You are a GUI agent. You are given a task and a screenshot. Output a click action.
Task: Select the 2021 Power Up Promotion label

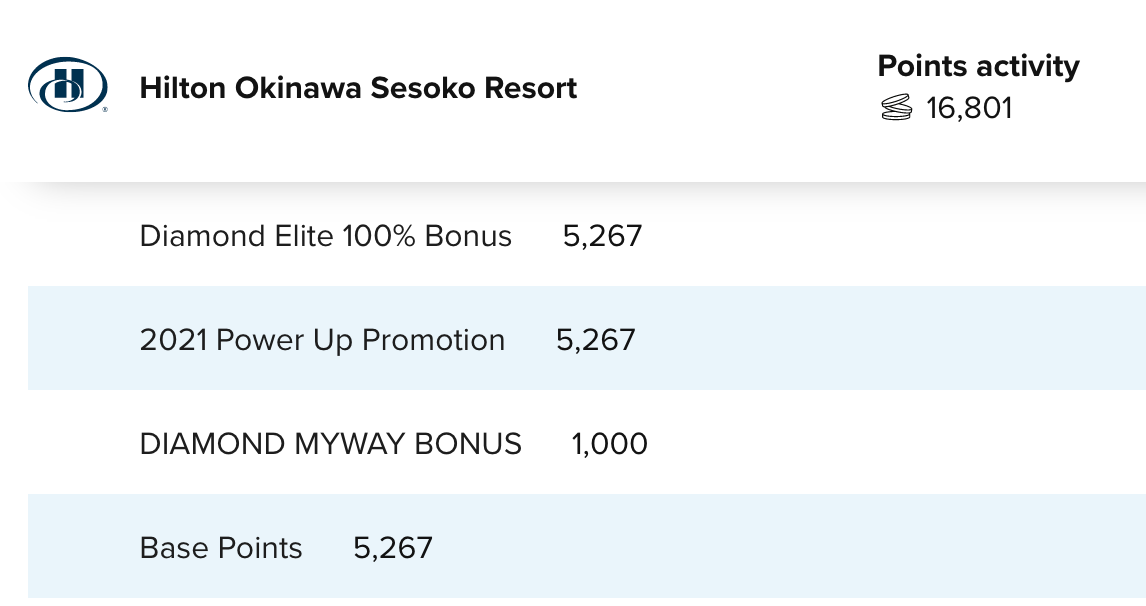tap(322, 340)
